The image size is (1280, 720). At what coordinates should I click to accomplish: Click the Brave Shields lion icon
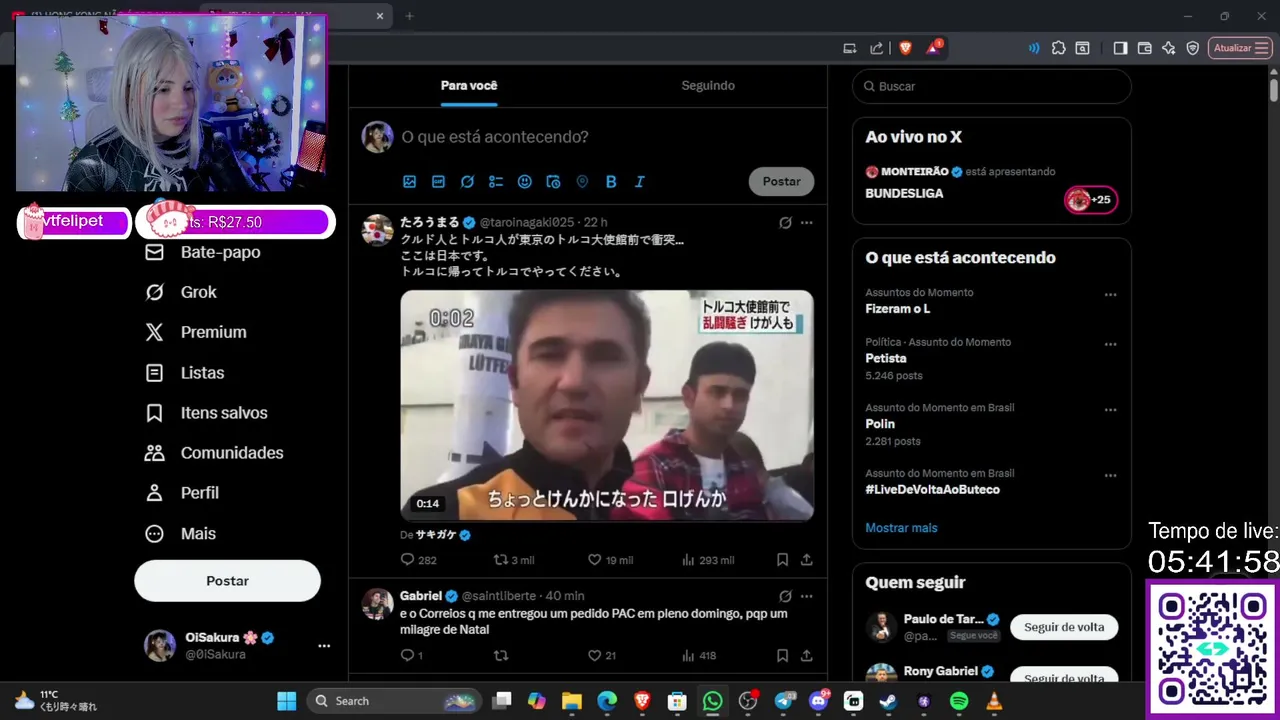pos(905,48)
